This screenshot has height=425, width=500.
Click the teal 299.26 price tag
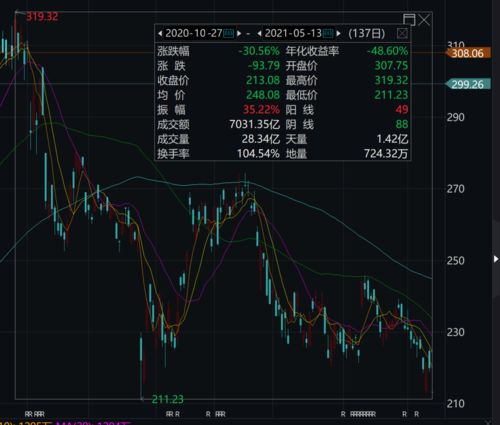tap(468, 84)
